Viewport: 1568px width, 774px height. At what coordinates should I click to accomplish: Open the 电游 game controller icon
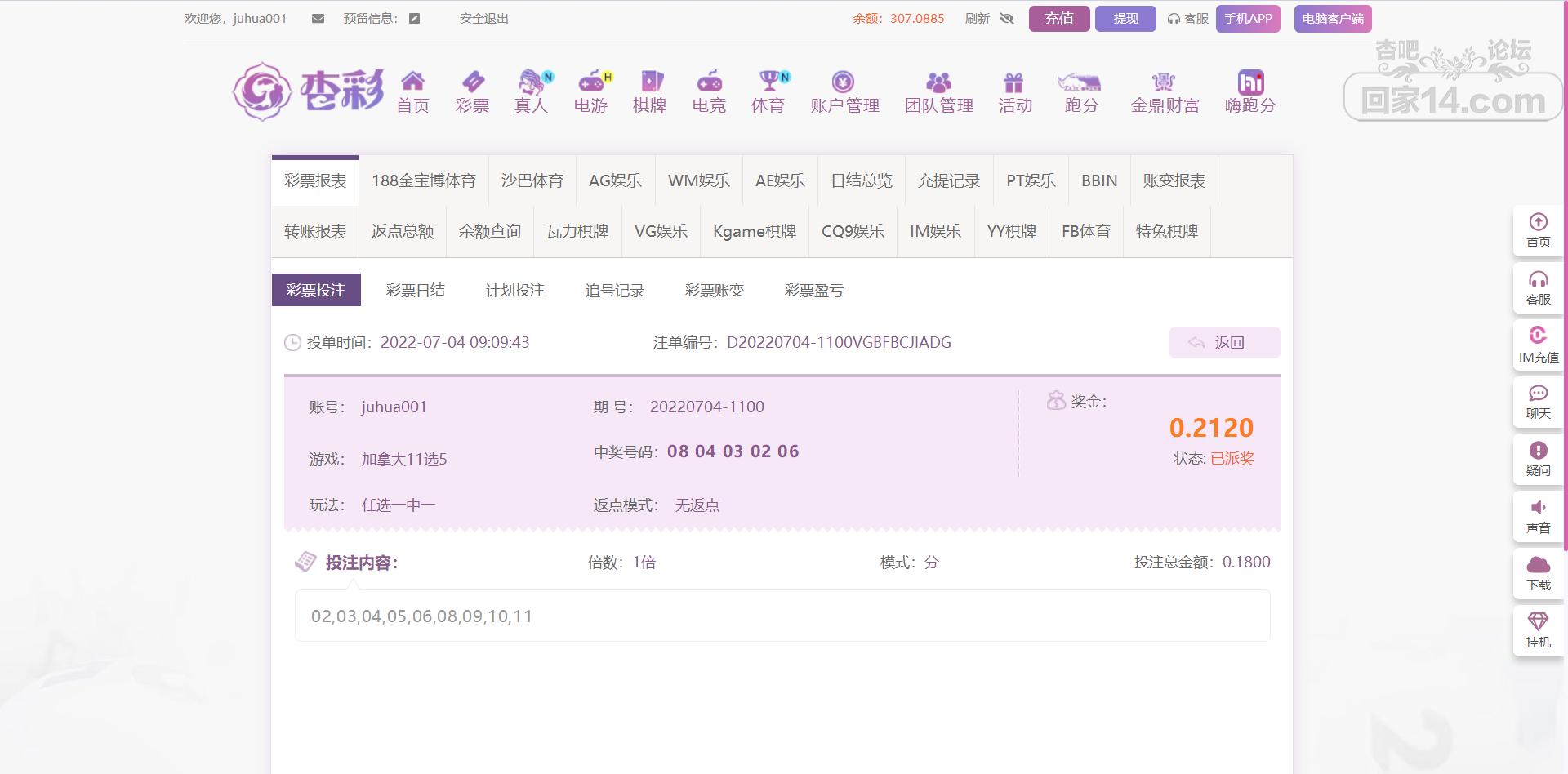coord(590,82)
